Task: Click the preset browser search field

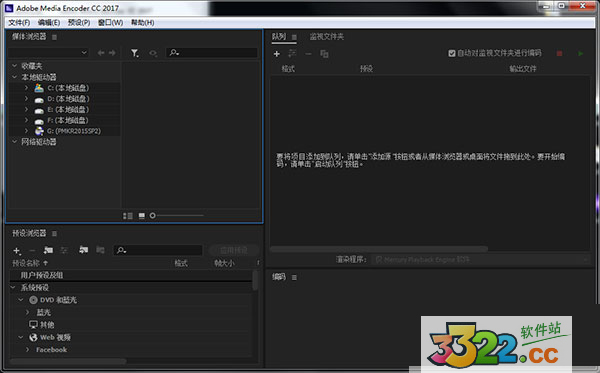Action: tap(158, 250)
